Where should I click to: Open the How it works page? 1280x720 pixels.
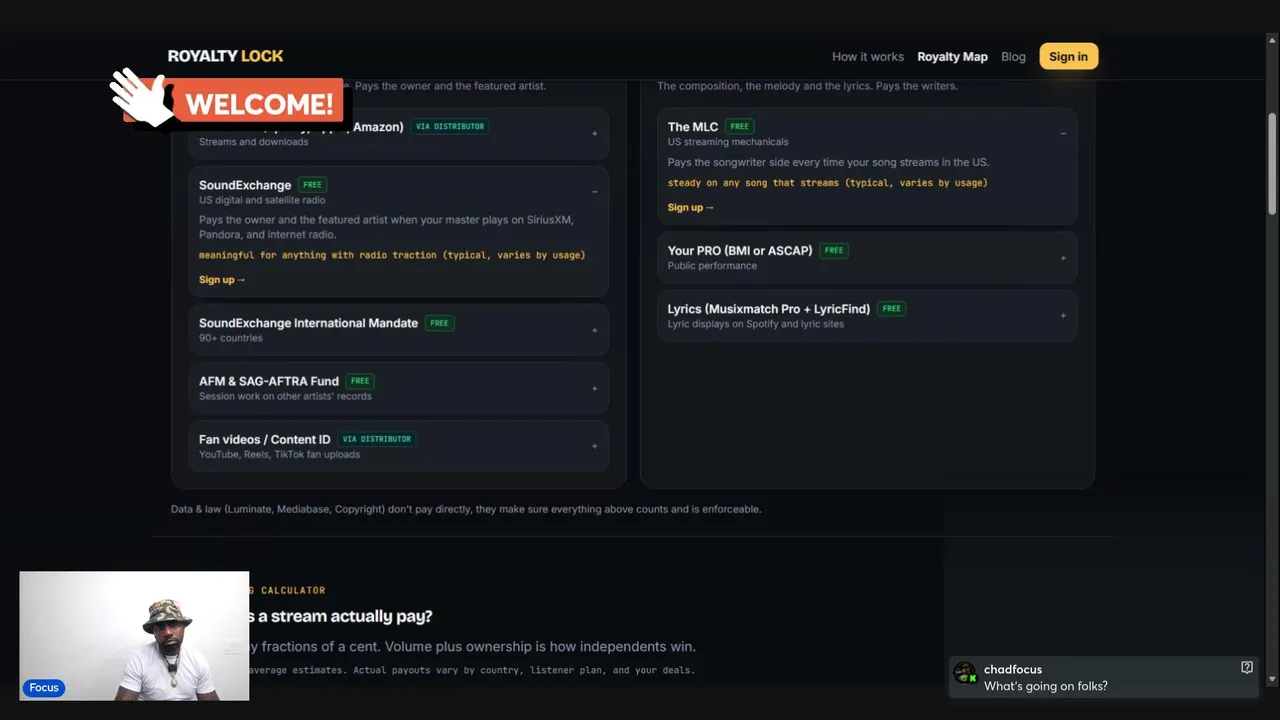867,57
